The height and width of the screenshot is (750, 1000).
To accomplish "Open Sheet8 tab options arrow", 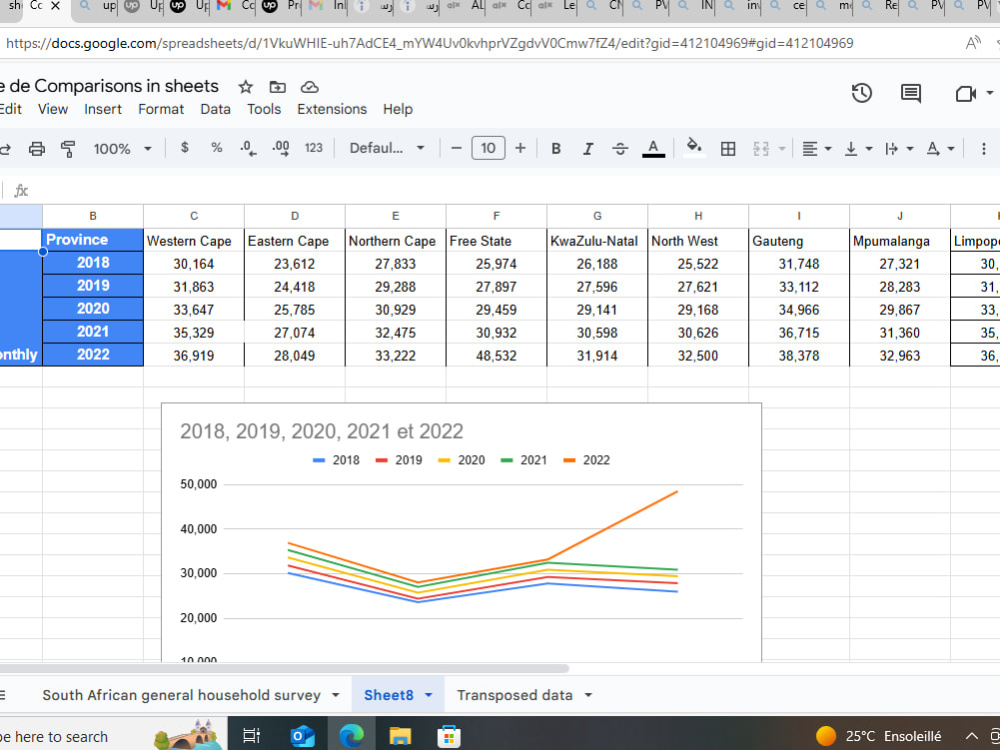I will (x=429, y=695).
